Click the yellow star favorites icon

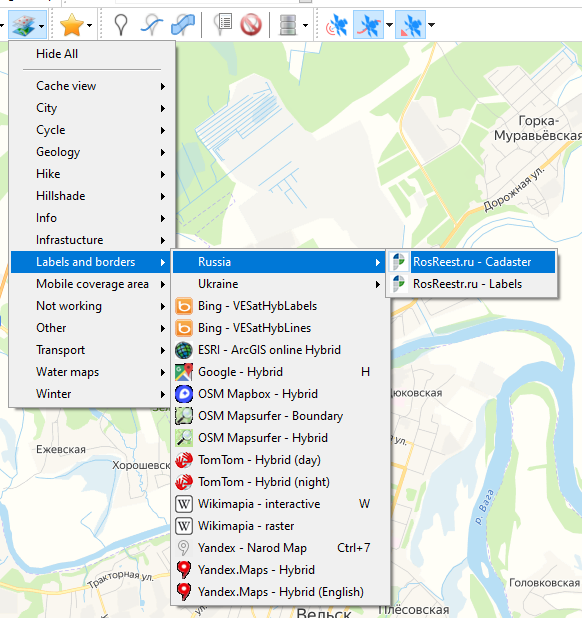point(71,25)
